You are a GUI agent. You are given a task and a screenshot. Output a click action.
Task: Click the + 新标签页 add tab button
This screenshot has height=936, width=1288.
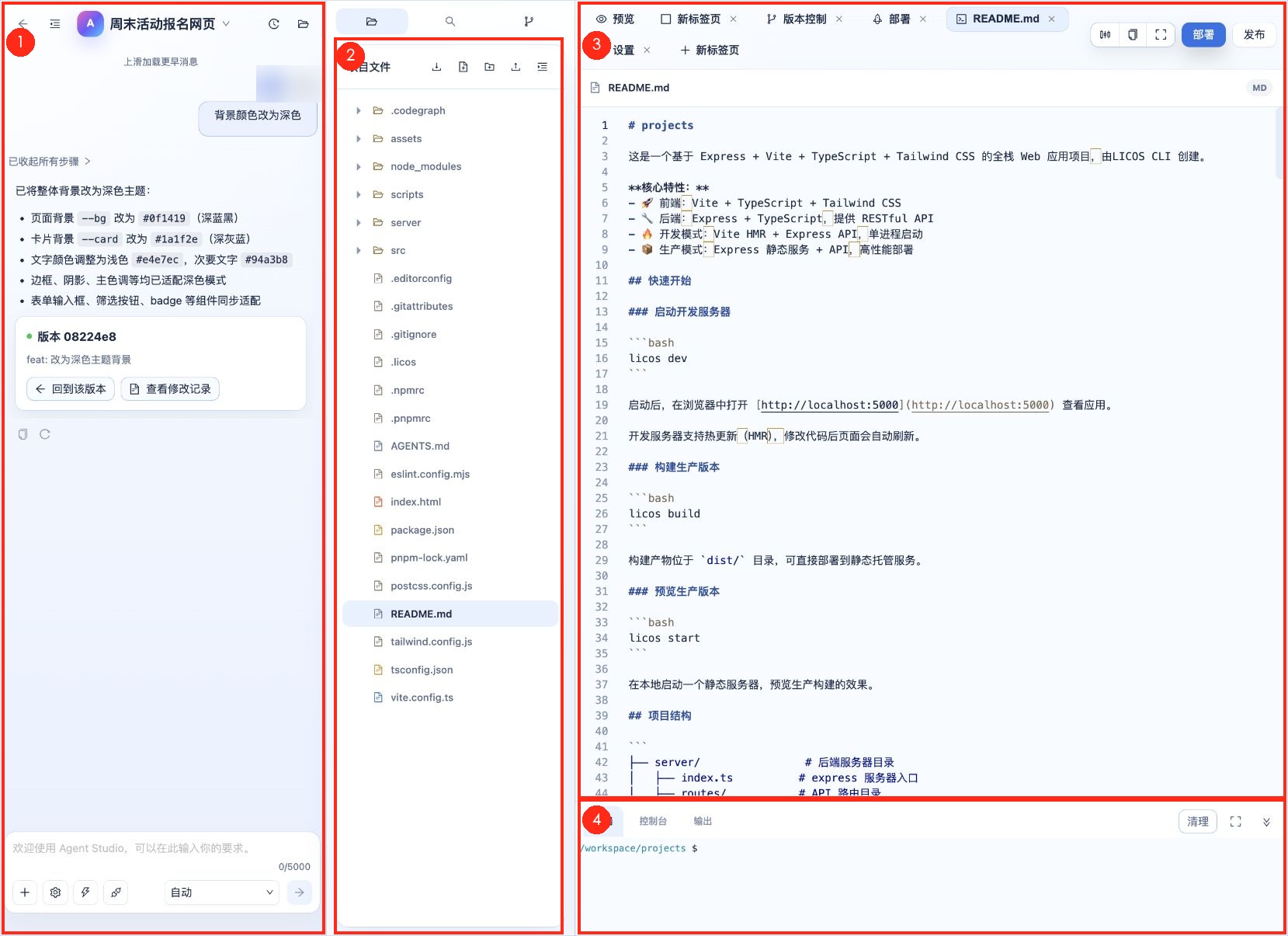(710, 50)
